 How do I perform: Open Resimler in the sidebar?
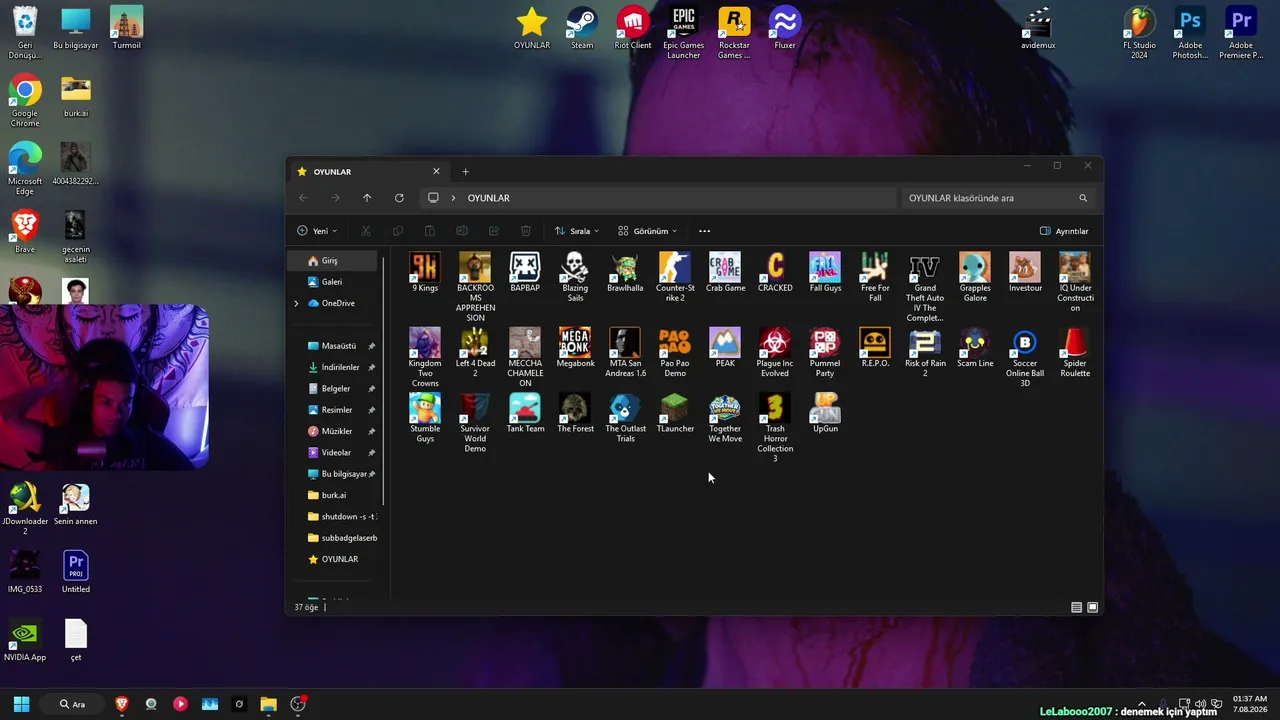335,410
